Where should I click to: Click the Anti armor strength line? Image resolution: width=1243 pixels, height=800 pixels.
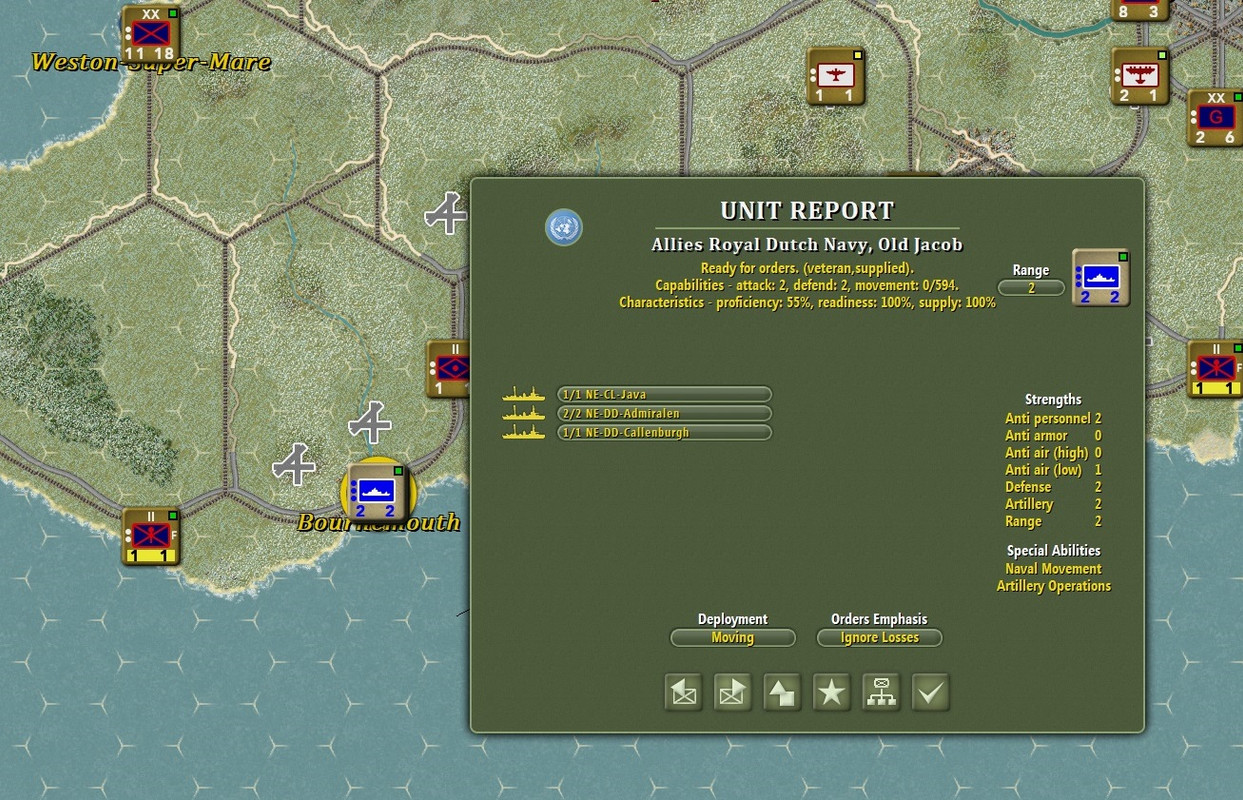click(1053, 436)
